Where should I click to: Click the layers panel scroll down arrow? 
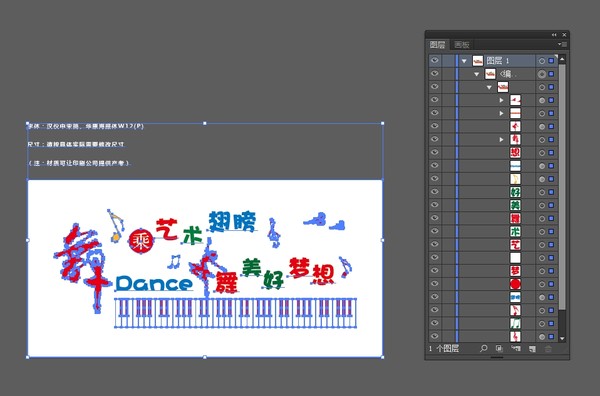pos(562,338)
